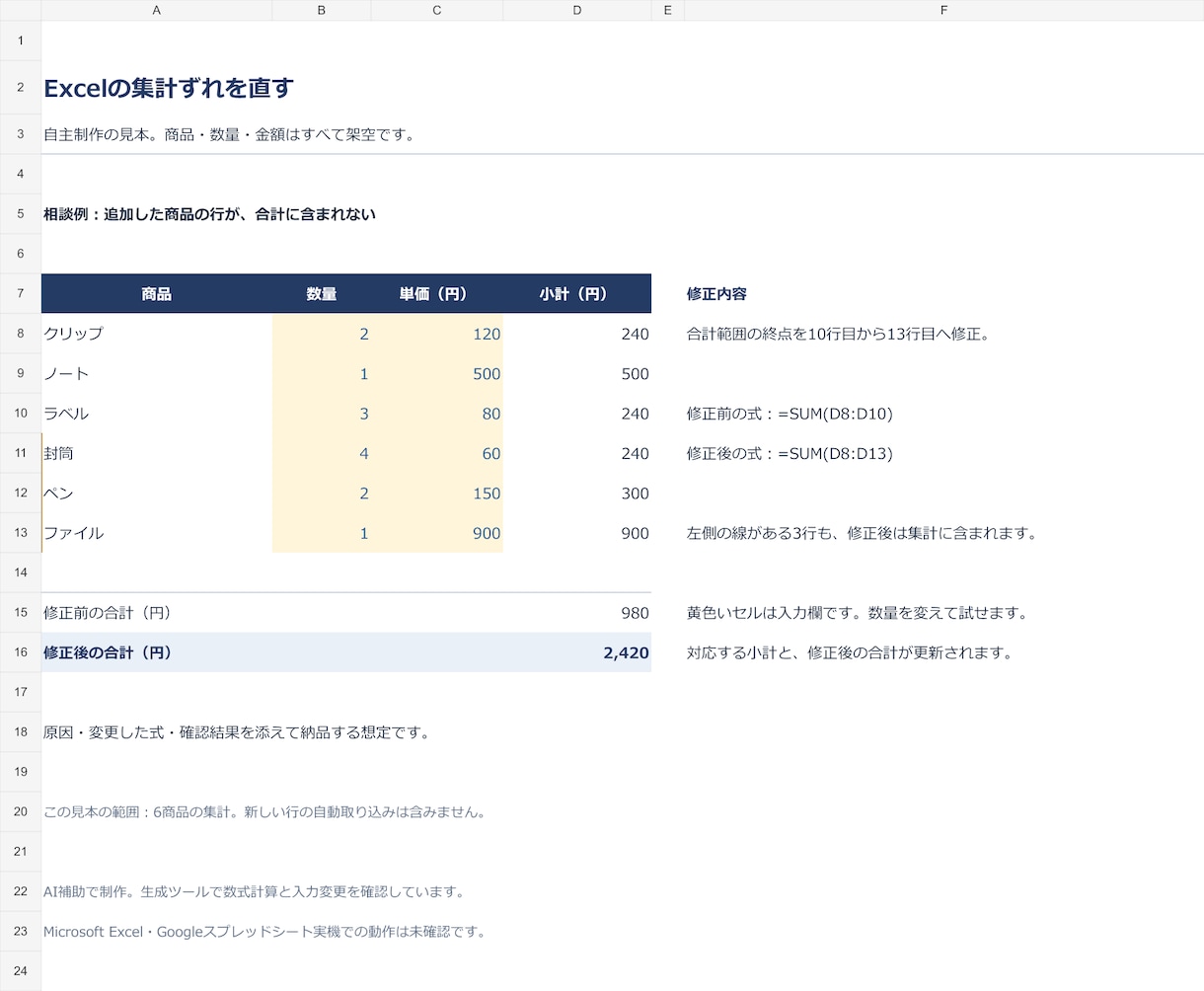Click the 'クリップ' product cell

[x=157, y=334]
